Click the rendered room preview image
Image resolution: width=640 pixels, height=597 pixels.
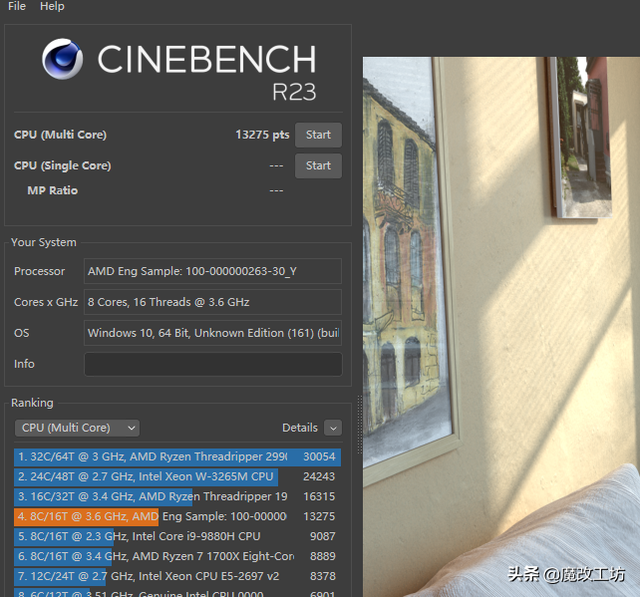(501, 326)
